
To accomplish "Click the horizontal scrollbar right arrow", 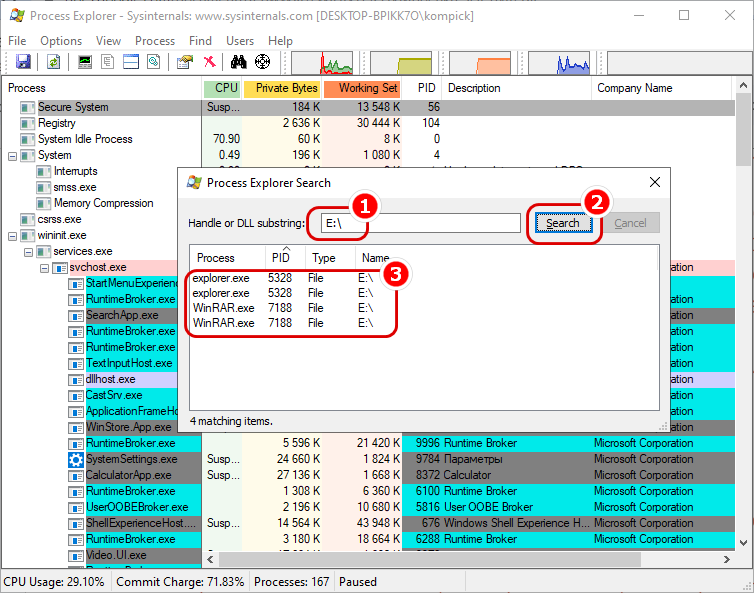I will [727, 559].
